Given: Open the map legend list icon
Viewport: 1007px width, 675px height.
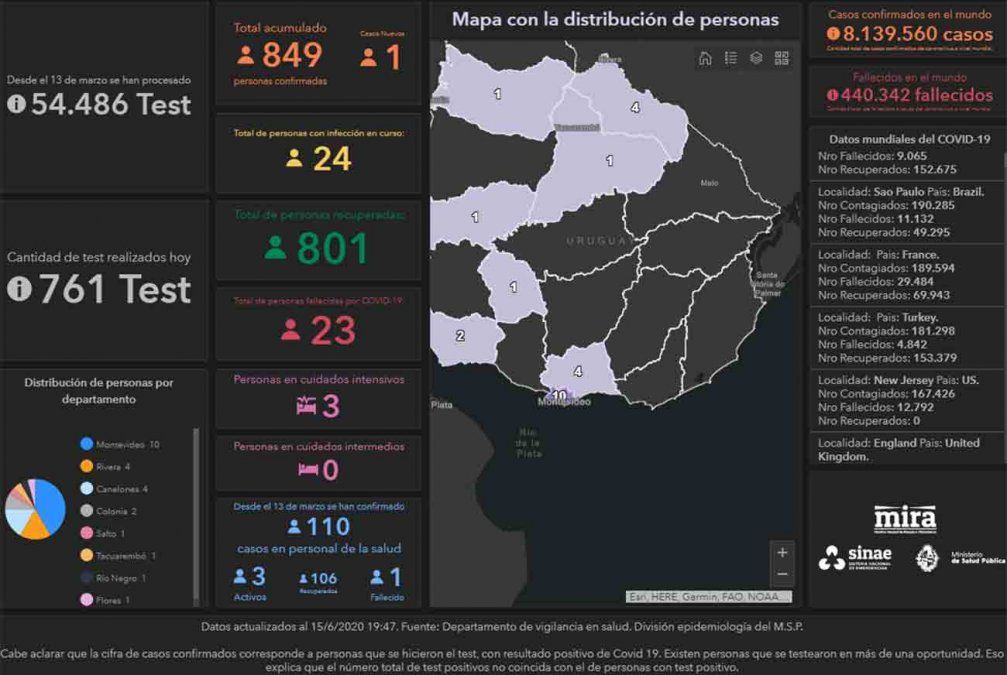Looking at the screenshot, I should click(x=731, y=58).
